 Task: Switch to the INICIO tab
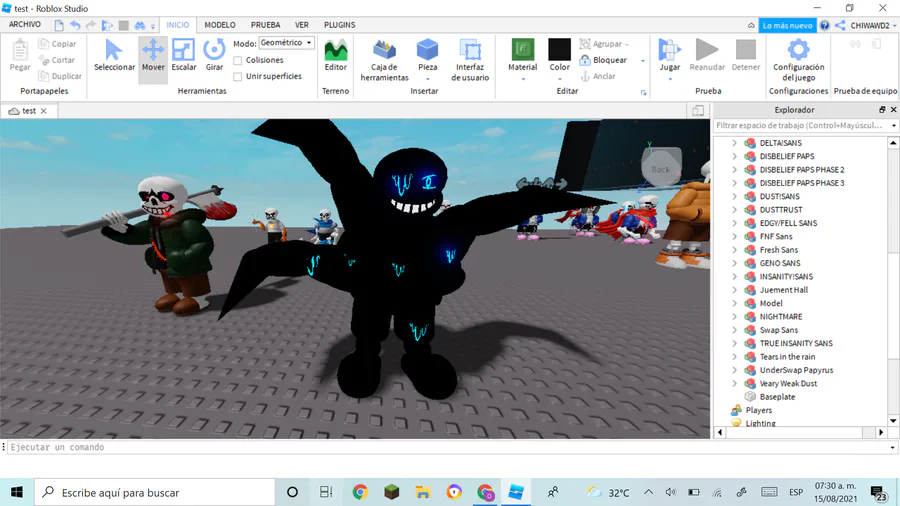pyautogui.click(x=177, y=25)
